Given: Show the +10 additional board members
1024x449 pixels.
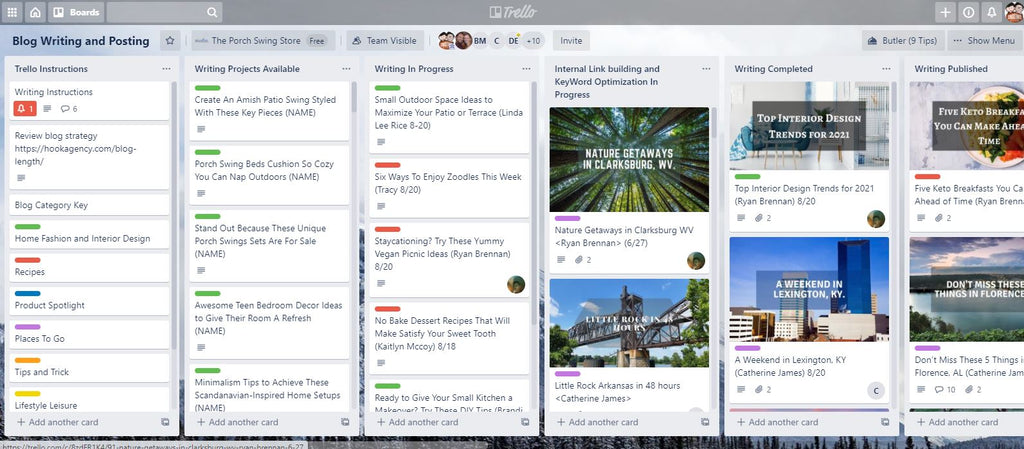Looking at the screenshot, I should click(534, 41).
